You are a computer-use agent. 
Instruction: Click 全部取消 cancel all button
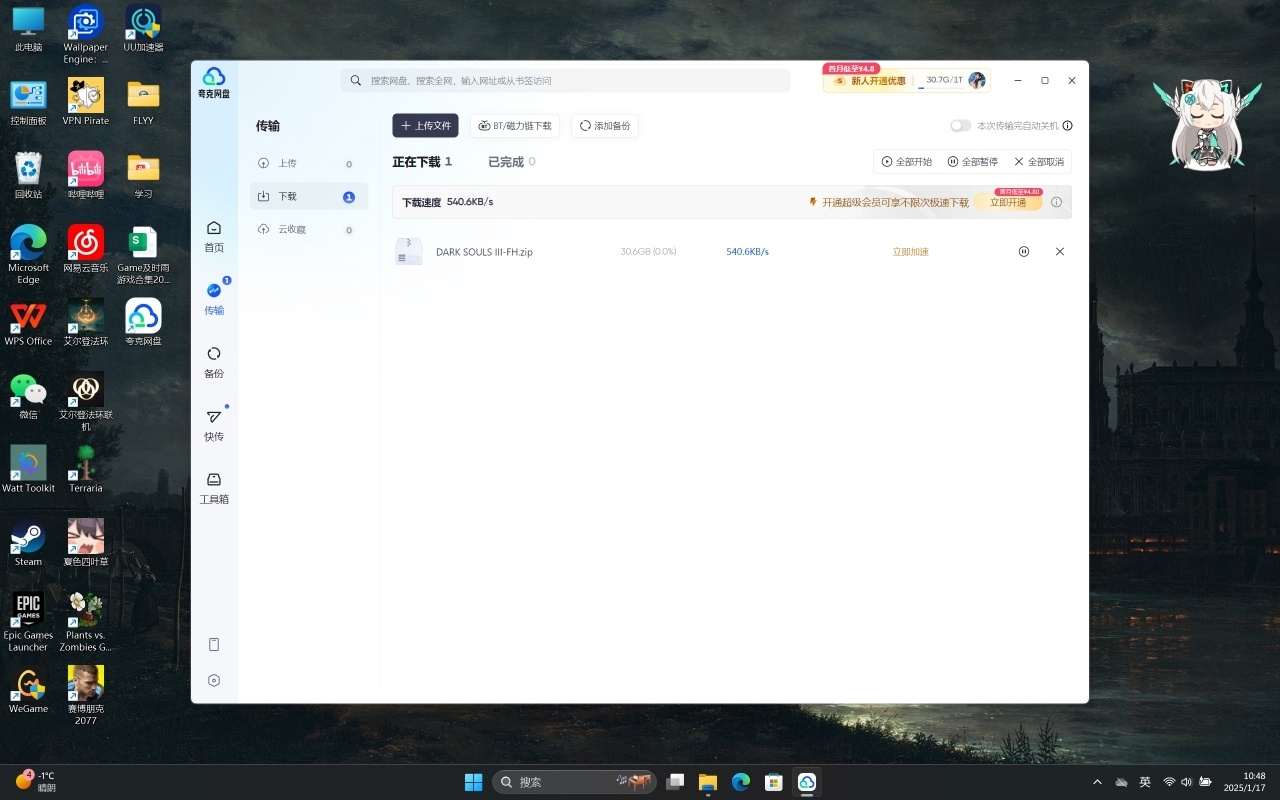1039,162
